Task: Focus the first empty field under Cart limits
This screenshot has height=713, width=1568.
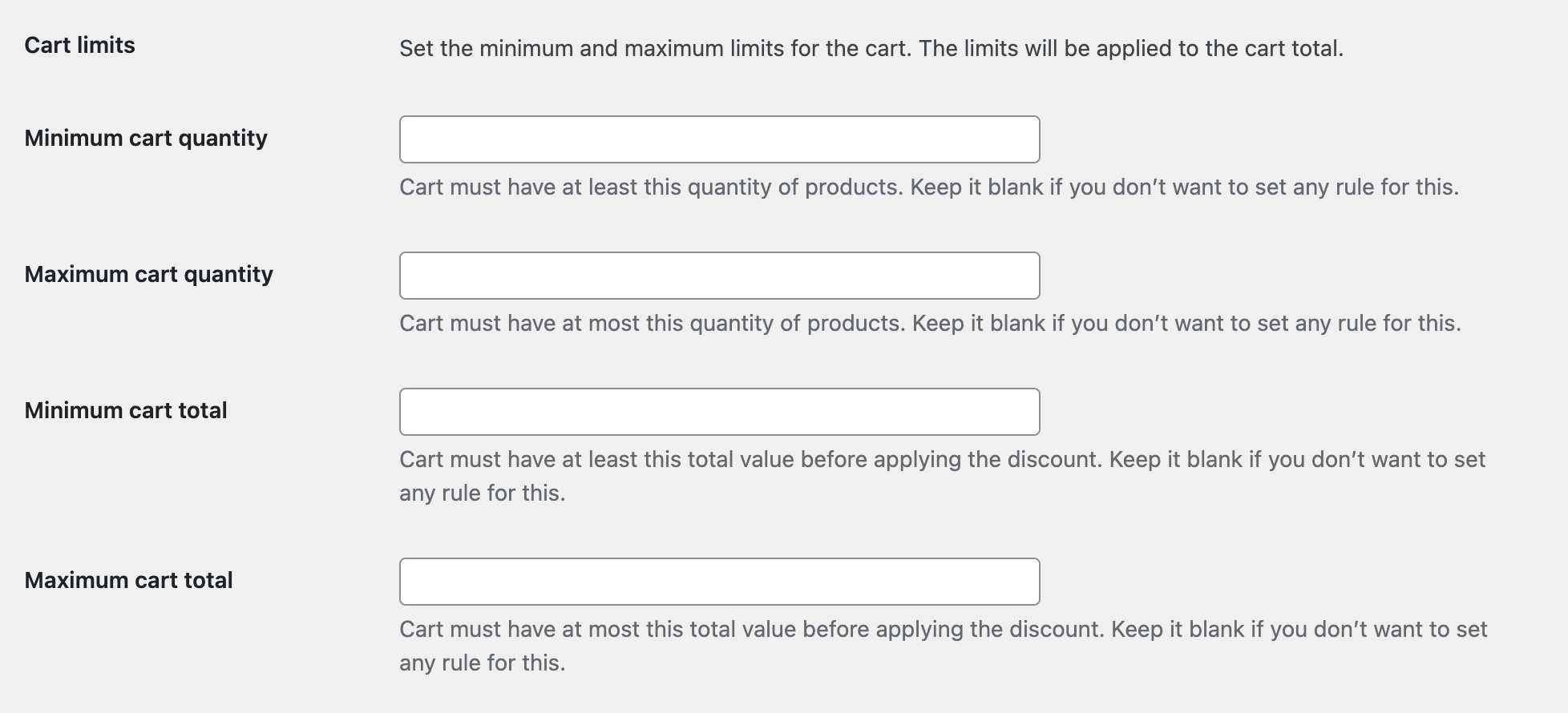Action: 719,139
